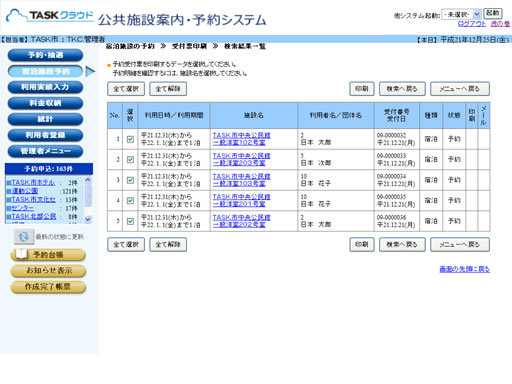This screenshot has width=512, height=384.
Task: Open the 料金収納 menu
Action: [45, 103]
